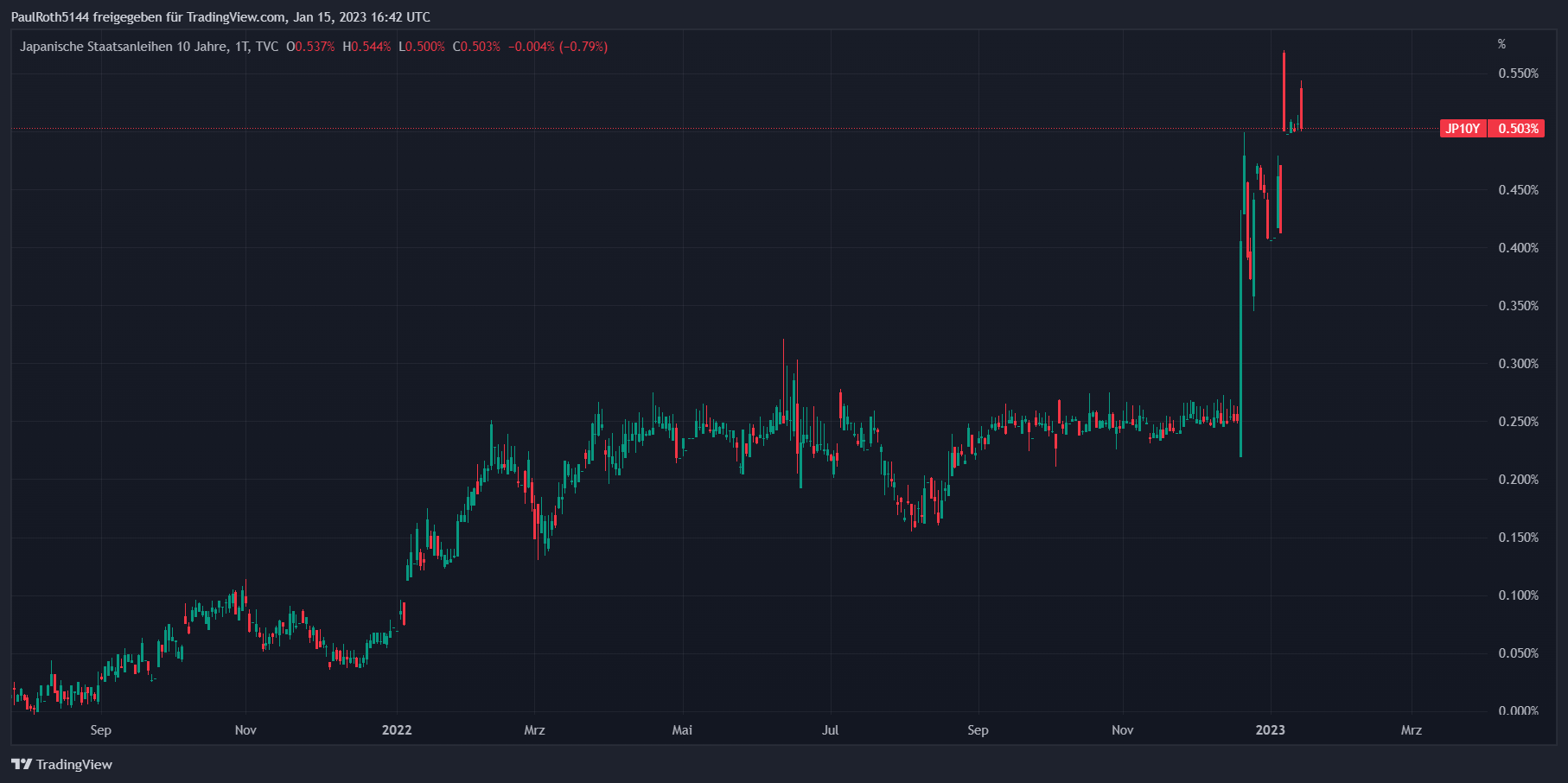This screenshot has width=1568, height=783.
Task: Click the chart title Japanische Staatsanleihen 10 Jahre
Action: 124,47
